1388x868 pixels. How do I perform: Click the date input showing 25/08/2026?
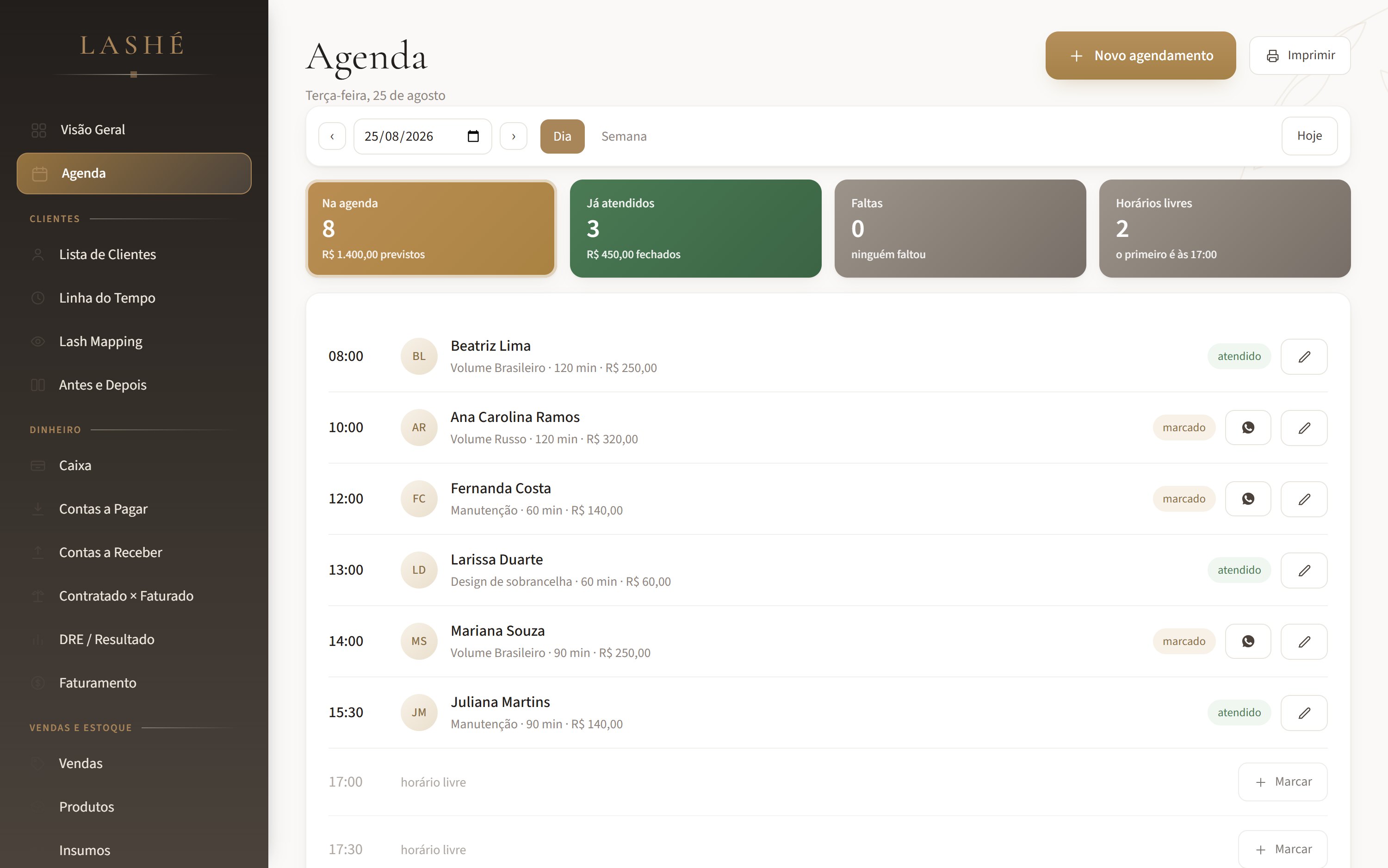[422, 136]
